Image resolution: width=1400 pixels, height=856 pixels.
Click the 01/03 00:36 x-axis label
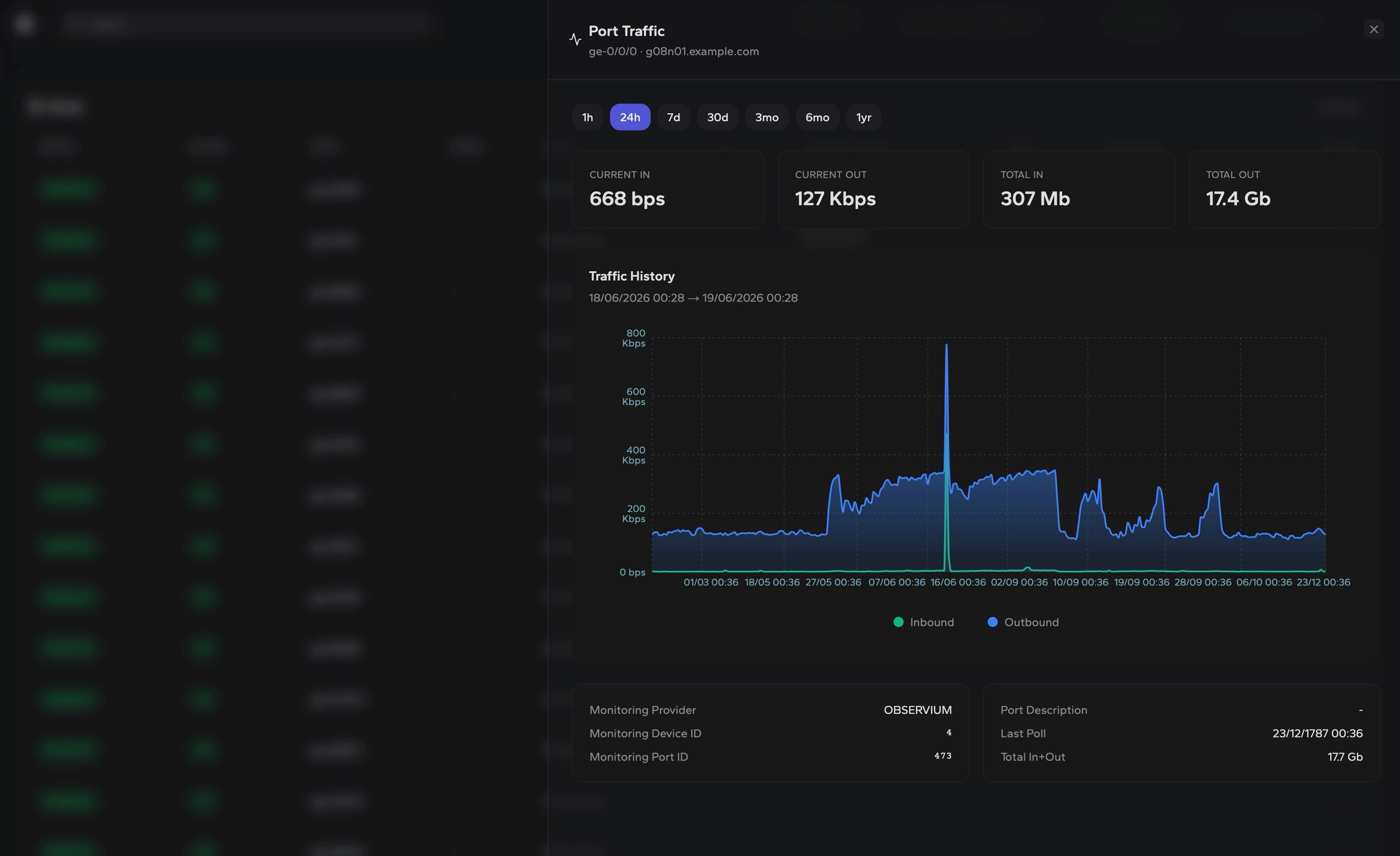click(x=711, y=582)
